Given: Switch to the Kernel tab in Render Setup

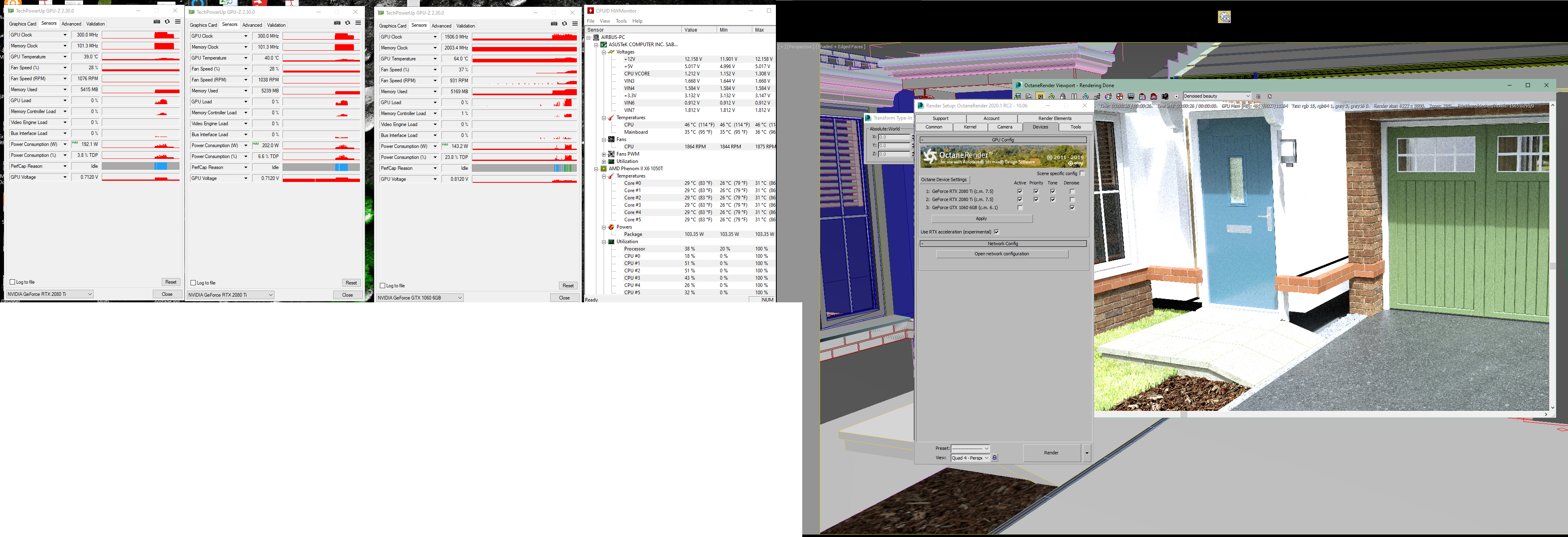Looking at the screenshot, I should click(970, 127).
